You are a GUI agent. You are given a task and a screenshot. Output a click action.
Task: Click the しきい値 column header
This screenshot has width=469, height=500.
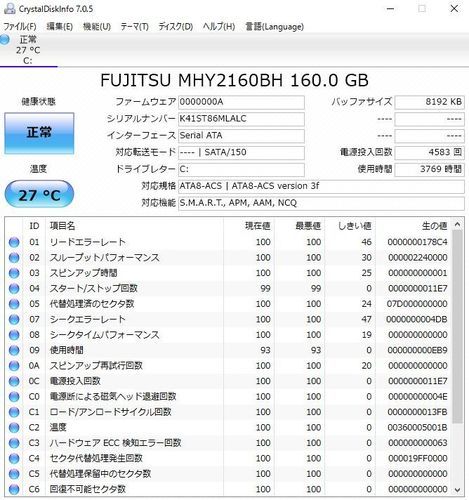(x=354, y=226)
